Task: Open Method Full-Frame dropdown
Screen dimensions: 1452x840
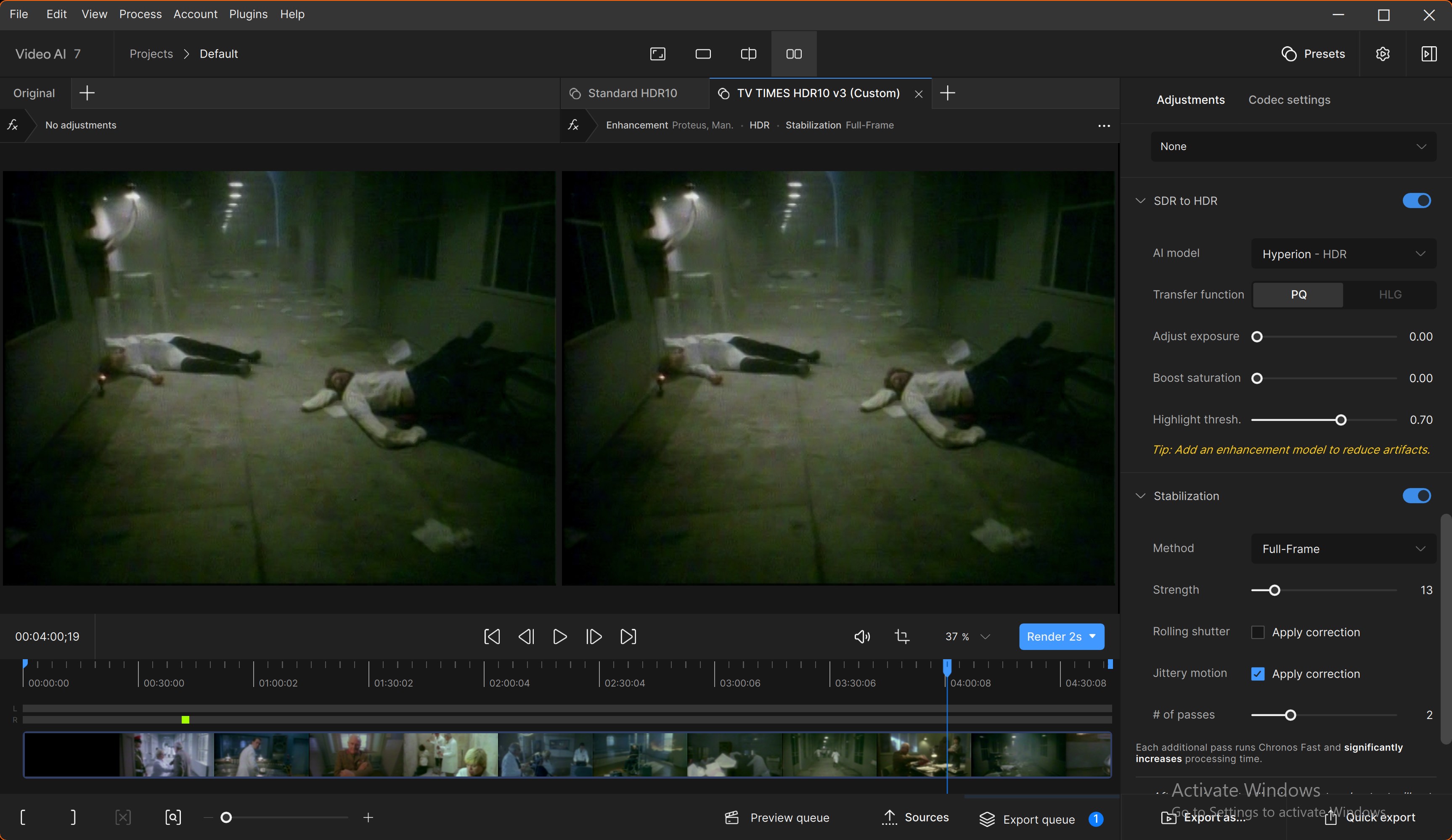Action: pos(1343,548)
